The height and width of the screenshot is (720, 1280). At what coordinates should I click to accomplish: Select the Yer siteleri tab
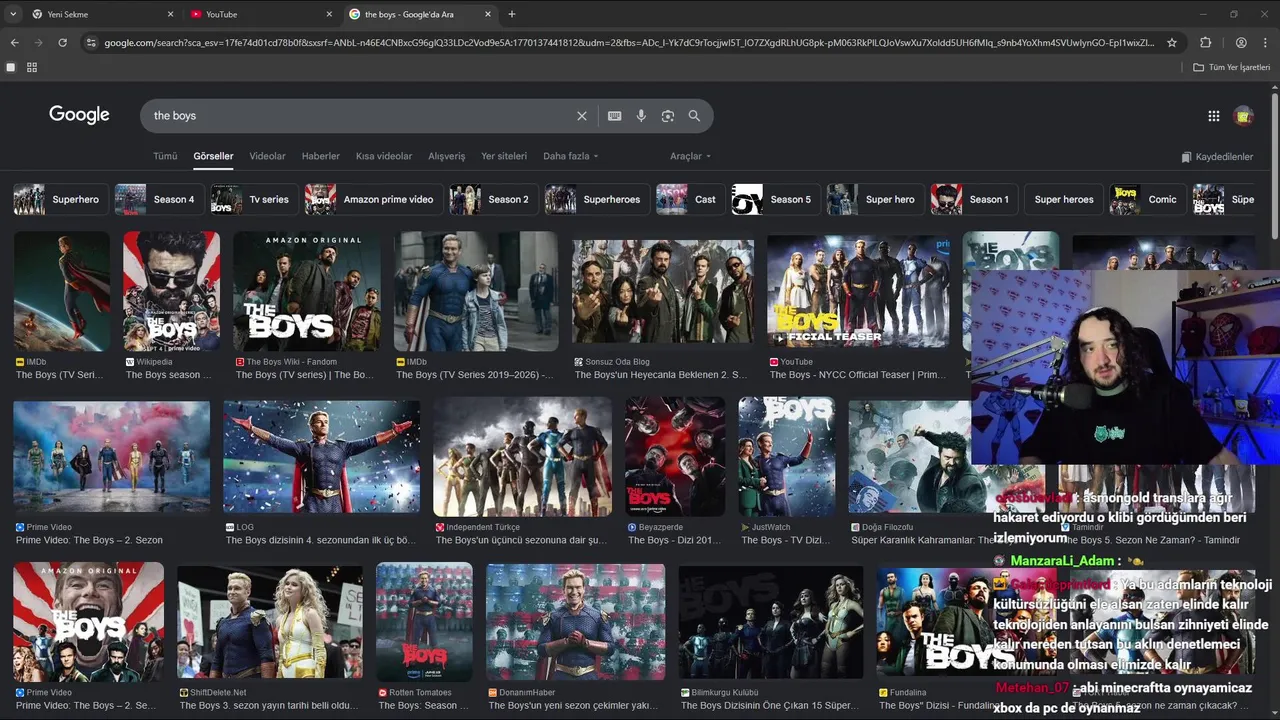(x=504, y=156)
